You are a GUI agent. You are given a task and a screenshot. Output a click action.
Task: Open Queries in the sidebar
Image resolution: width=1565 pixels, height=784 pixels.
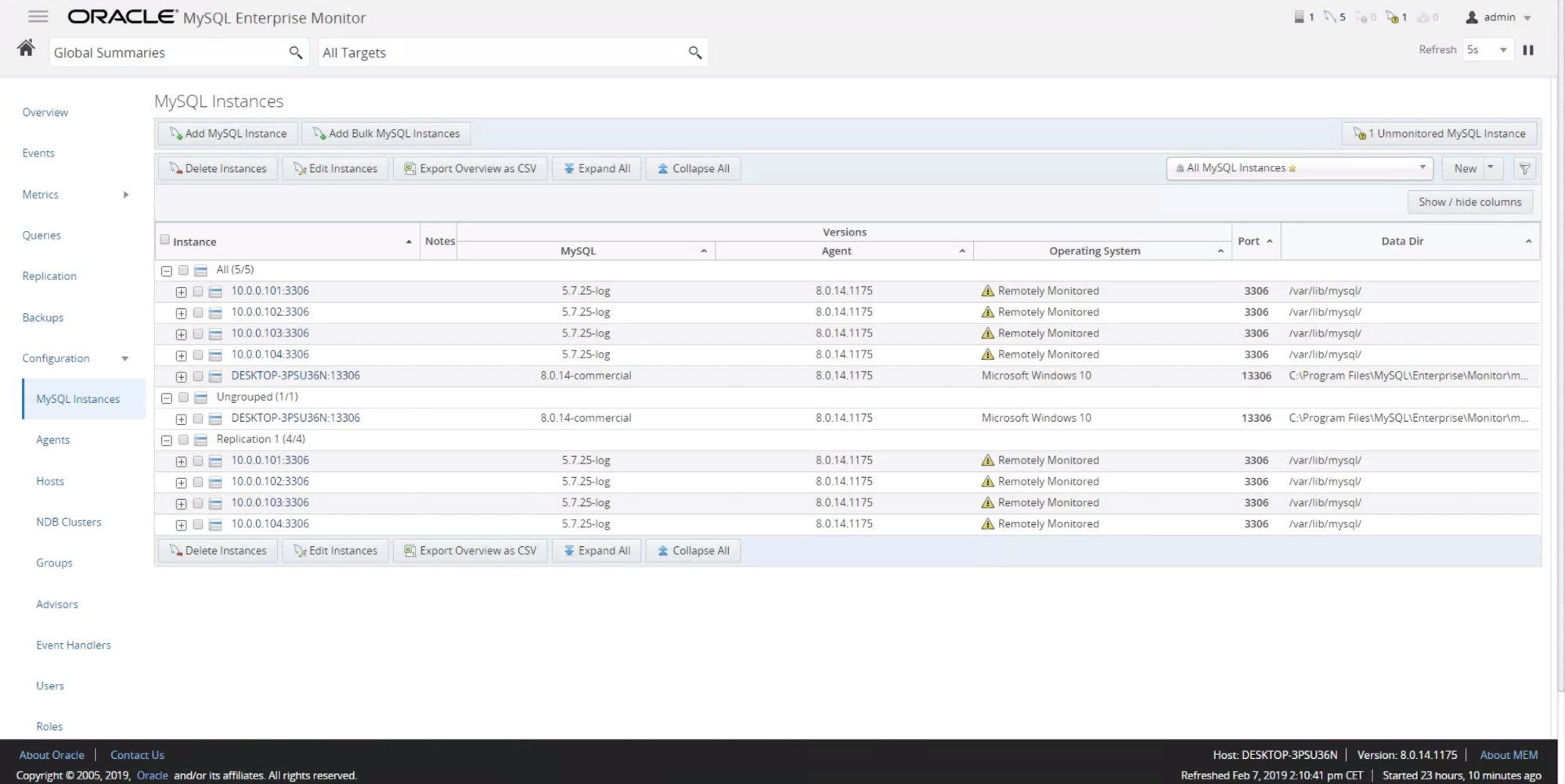41,236
